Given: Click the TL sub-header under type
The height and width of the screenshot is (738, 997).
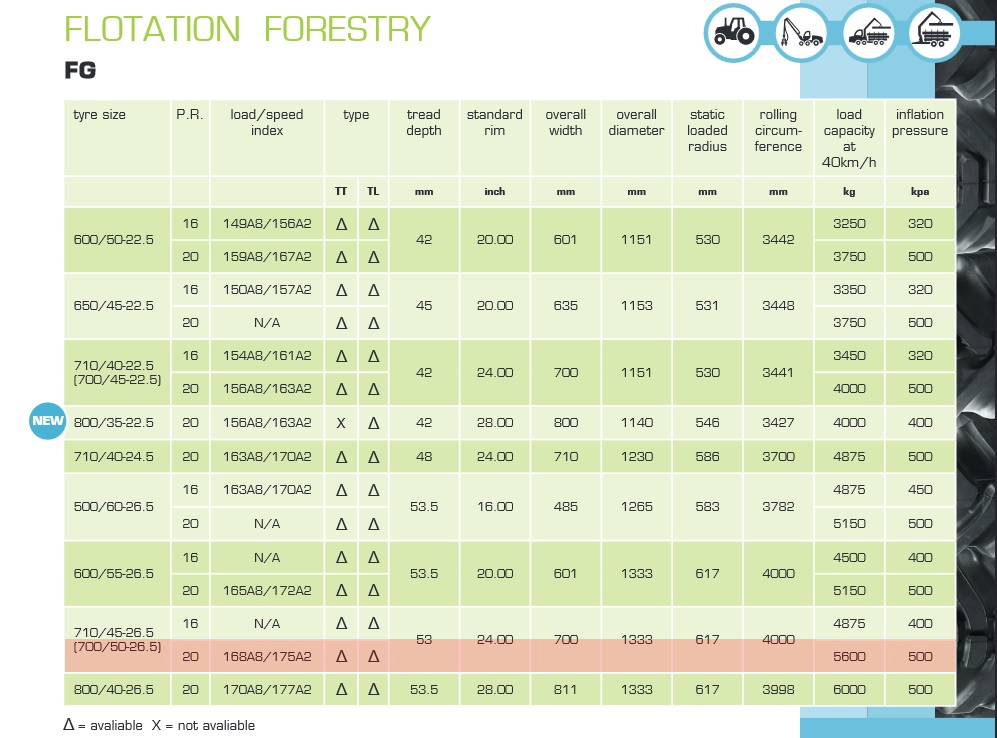Looking at the screenshot, I should tap(373, 191).
